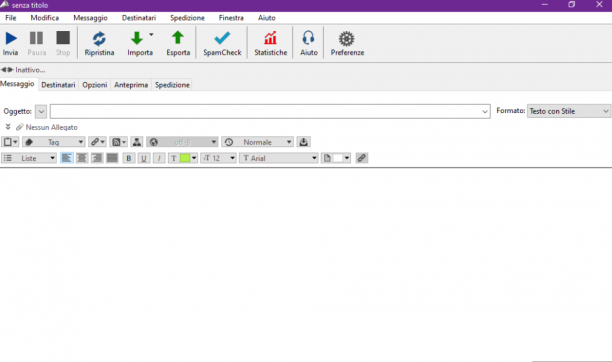Click the green text color swatch

click(x=185, y=158)
